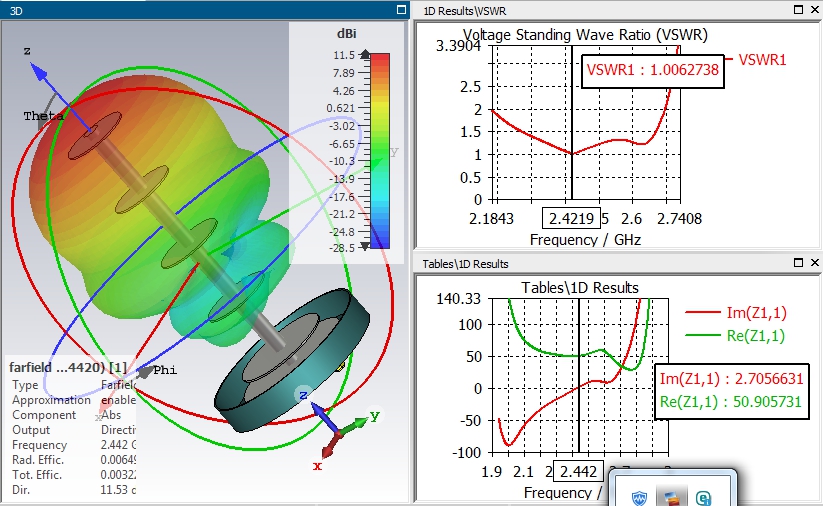Click the blue shield icon in the tray popup
The height and width of the screenshot is (506, 823).
639,498
